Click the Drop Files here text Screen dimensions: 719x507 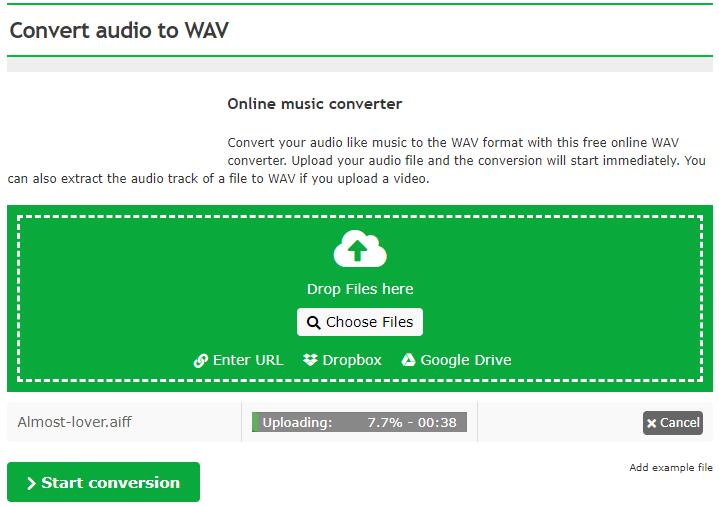point(360,289)
